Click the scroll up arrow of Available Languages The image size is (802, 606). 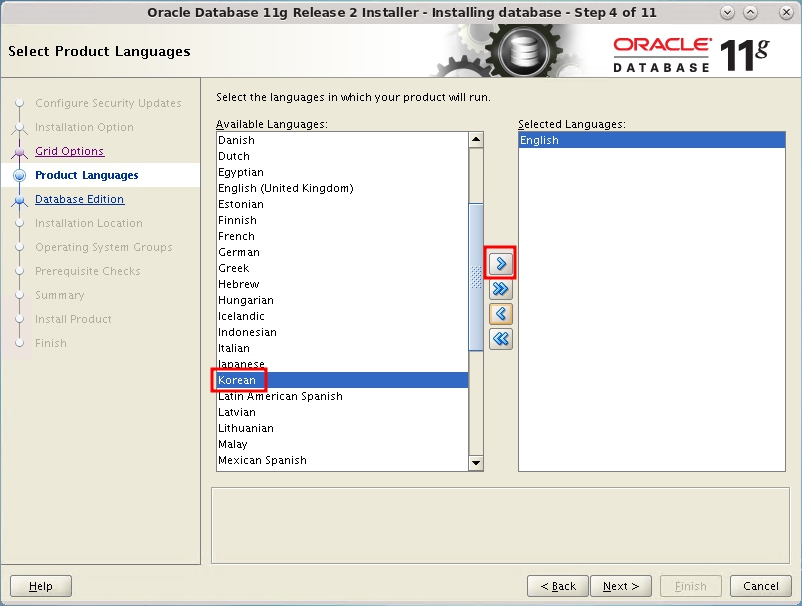(x=476, y=139)
